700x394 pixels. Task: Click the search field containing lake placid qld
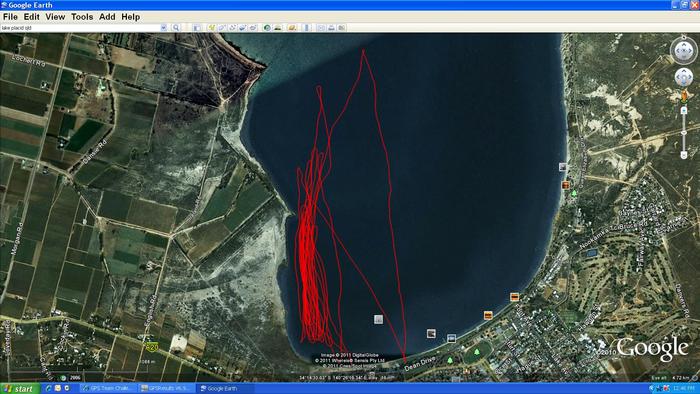(80, 28)
